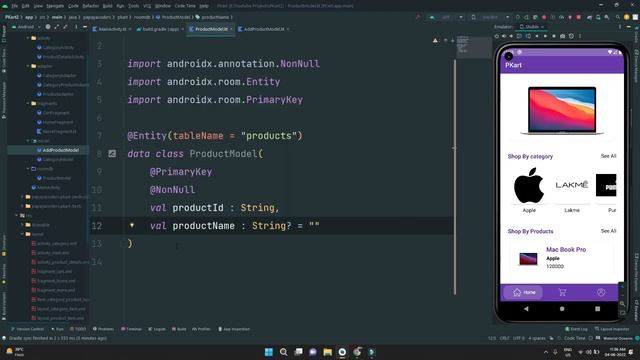Click emulator home circle toolbar icon
640x360 pixels.
(x=545, y=36)
